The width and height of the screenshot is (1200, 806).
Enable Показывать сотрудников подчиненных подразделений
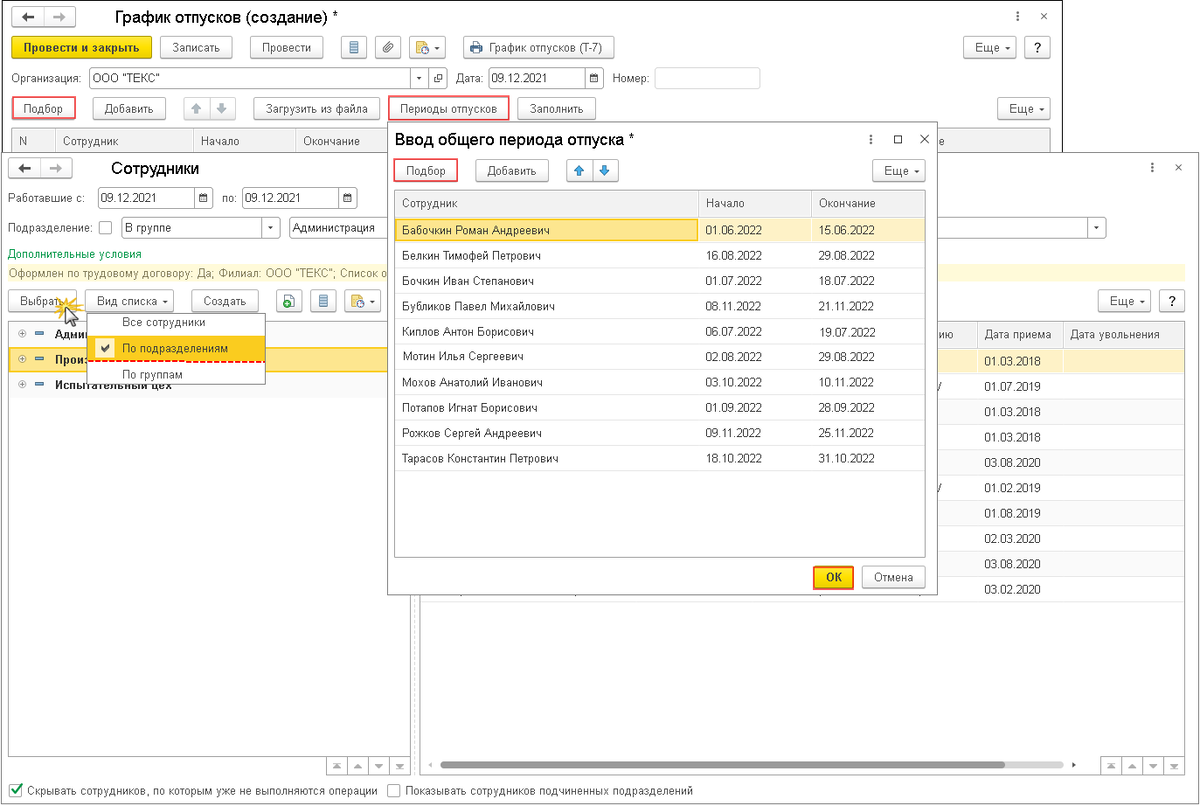394,790
